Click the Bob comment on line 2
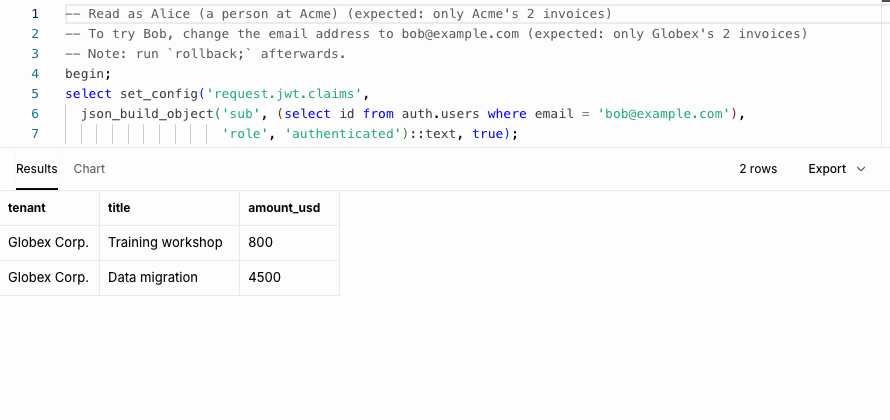Image resolution: width=890 pixels, height=420 pixels. pos(436,33)
